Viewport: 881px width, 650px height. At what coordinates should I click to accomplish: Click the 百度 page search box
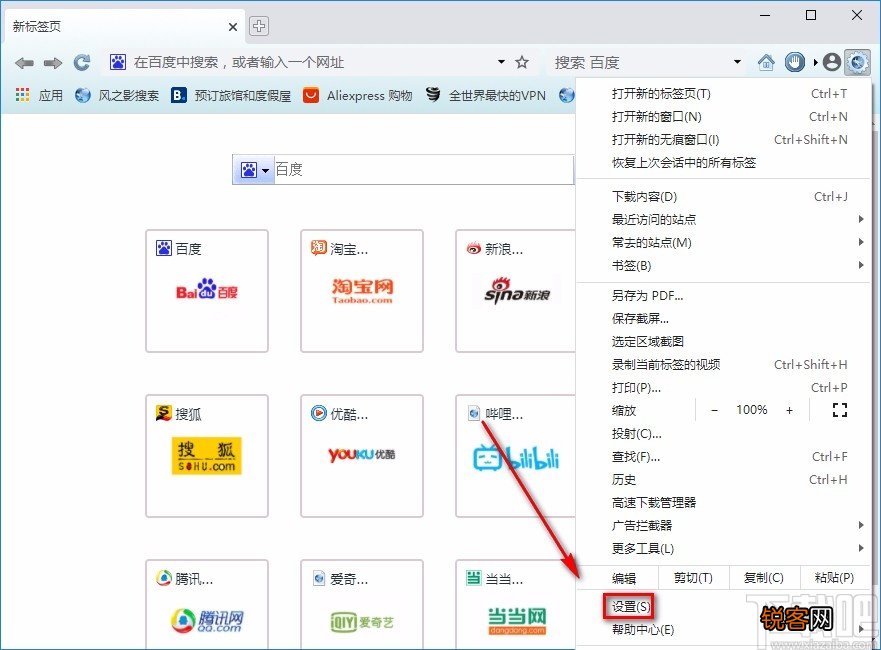(x=424, y=170)
